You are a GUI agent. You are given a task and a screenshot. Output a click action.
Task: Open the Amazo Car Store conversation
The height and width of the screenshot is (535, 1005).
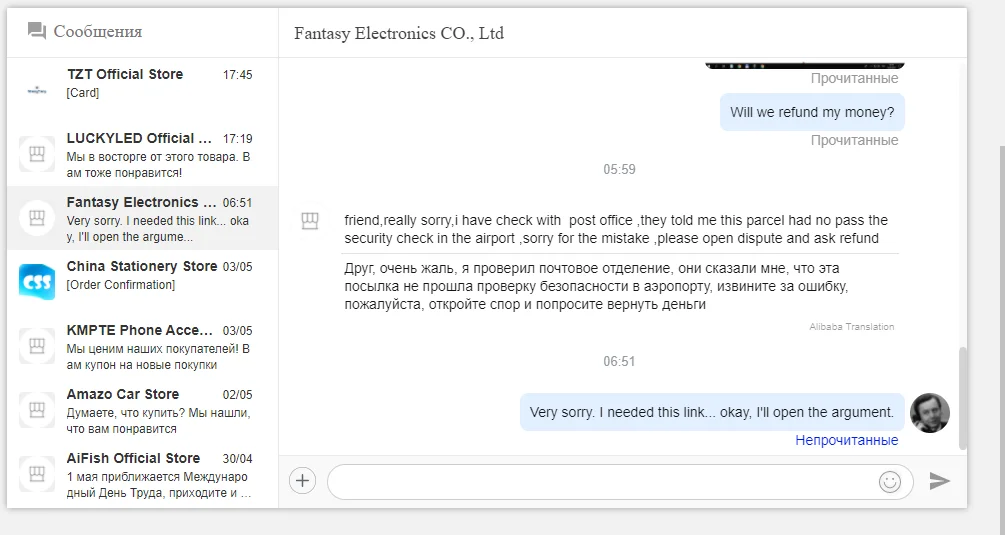[142, 410]
